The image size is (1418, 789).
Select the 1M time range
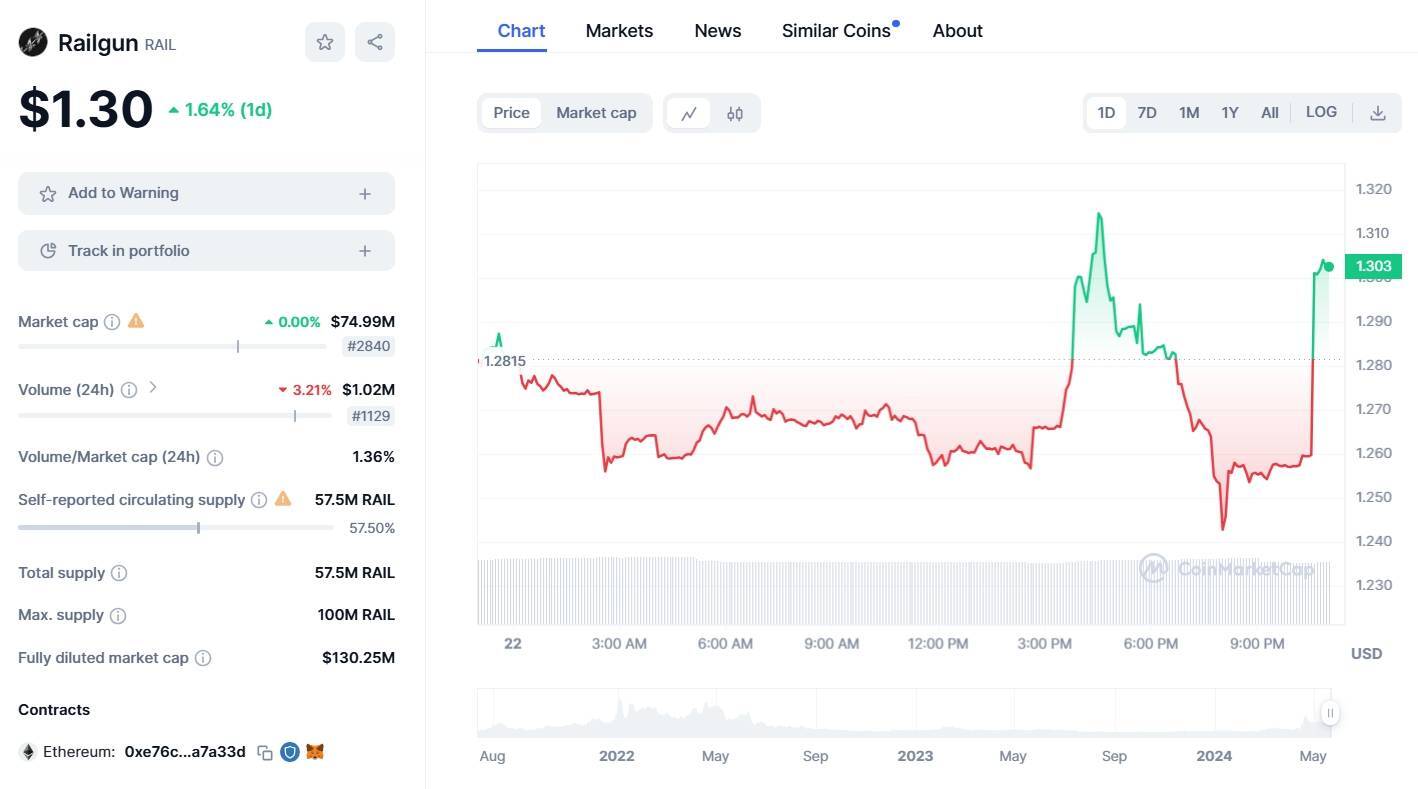pyautogui.click(x=1189, y=113)
